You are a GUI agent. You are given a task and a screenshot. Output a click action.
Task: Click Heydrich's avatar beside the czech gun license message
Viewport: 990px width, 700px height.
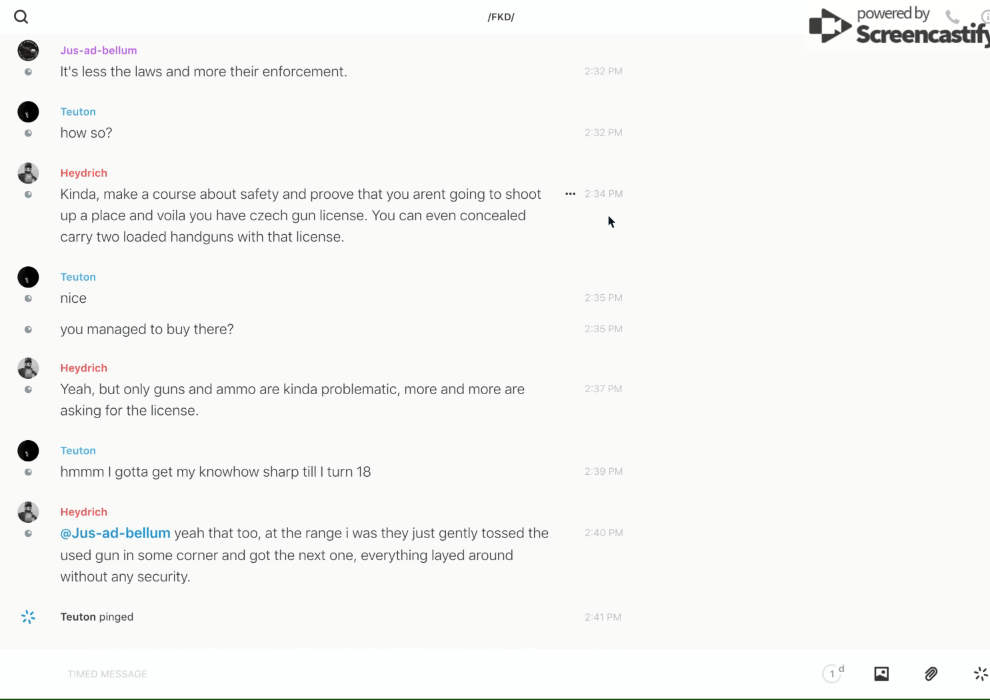click(x=28, y=173)
